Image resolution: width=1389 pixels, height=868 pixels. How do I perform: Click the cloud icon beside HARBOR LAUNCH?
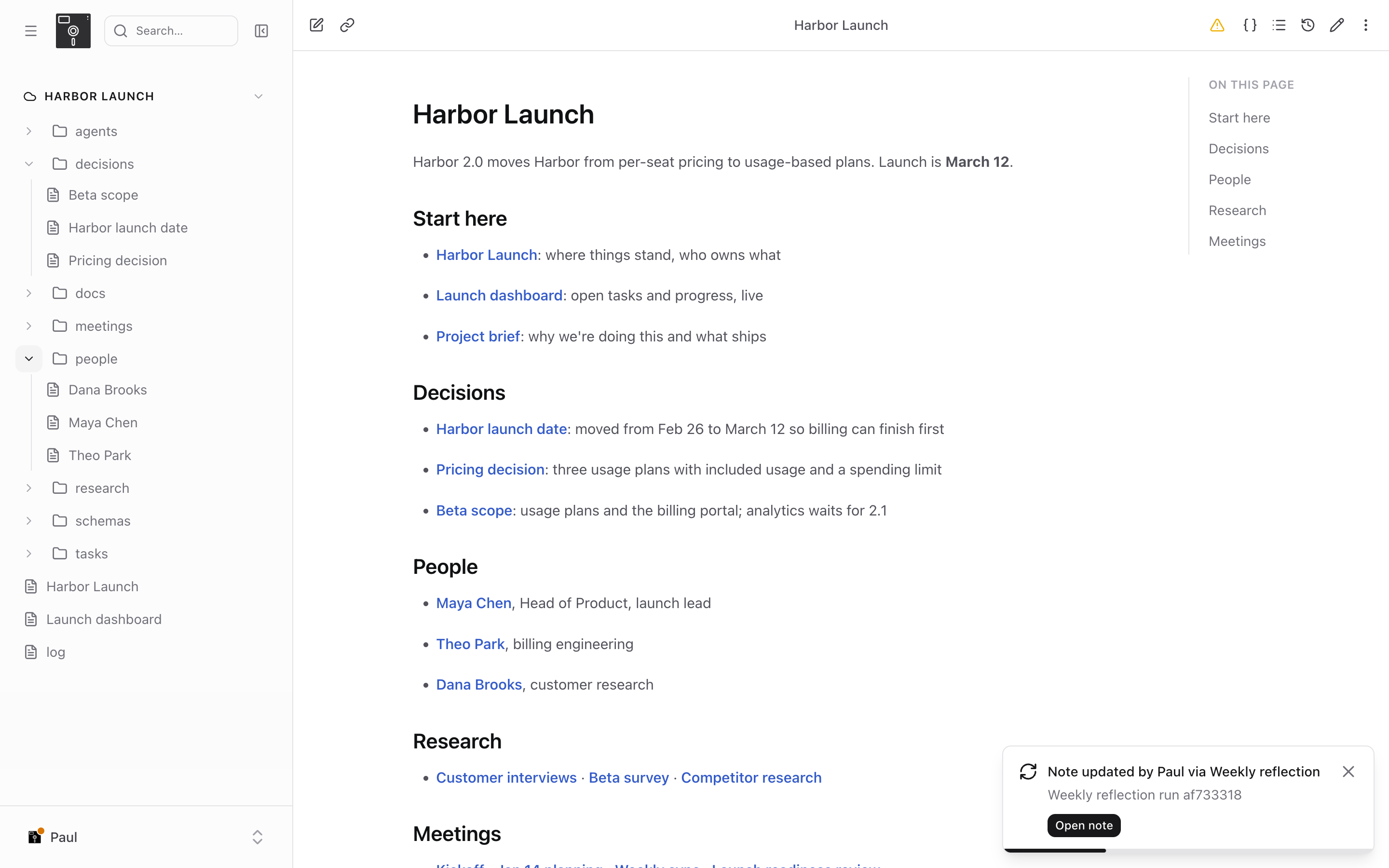tap(30, 96)
